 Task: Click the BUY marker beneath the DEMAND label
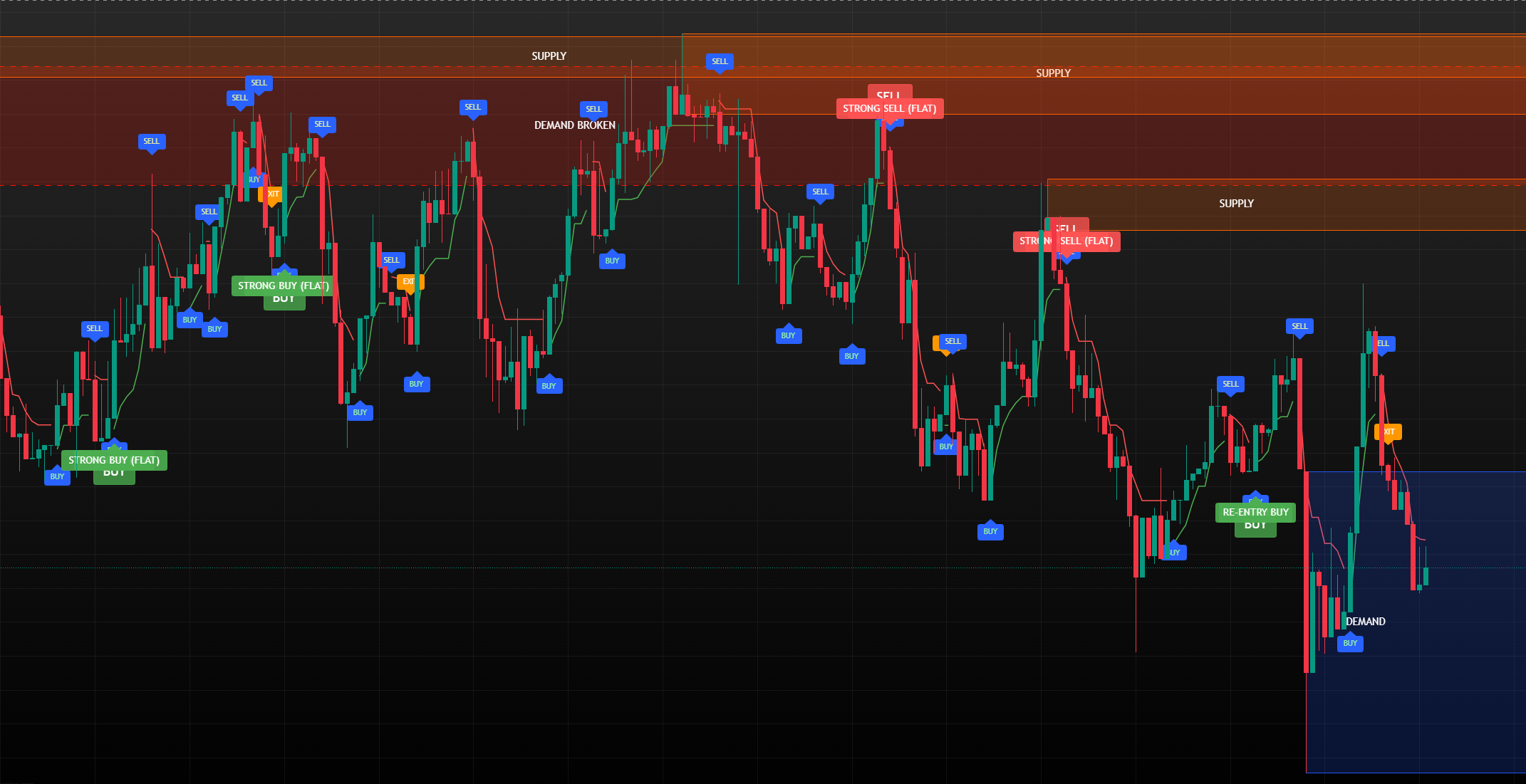click(x=1350, y=642)
